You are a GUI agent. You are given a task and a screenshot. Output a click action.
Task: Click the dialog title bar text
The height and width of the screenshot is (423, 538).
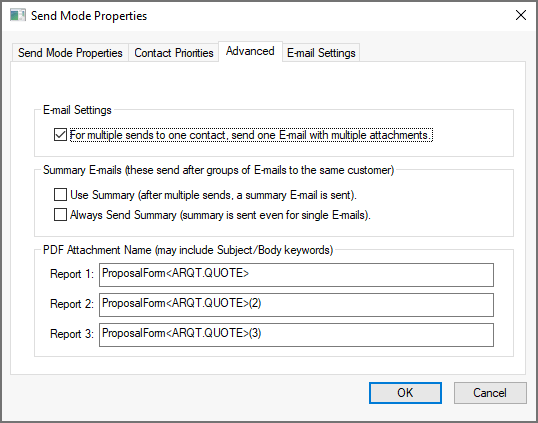89,16
